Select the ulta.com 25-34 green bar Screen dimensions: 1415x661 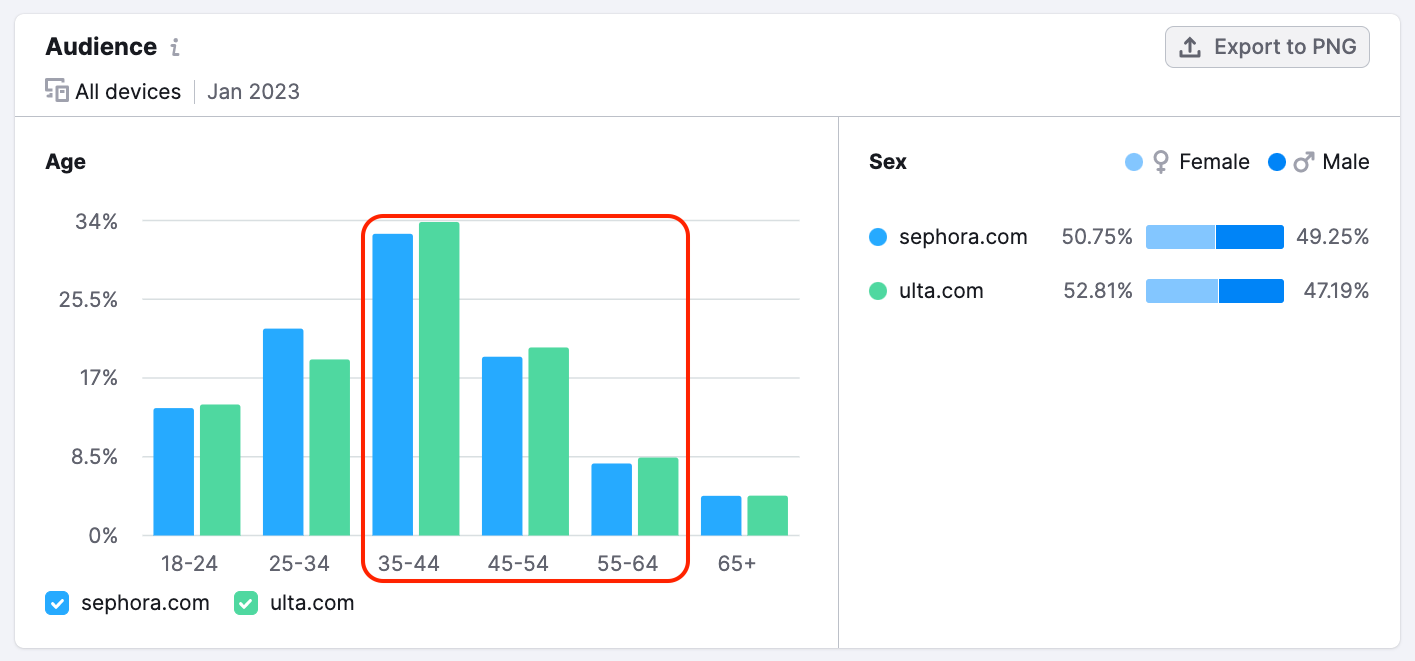[330, 447]
